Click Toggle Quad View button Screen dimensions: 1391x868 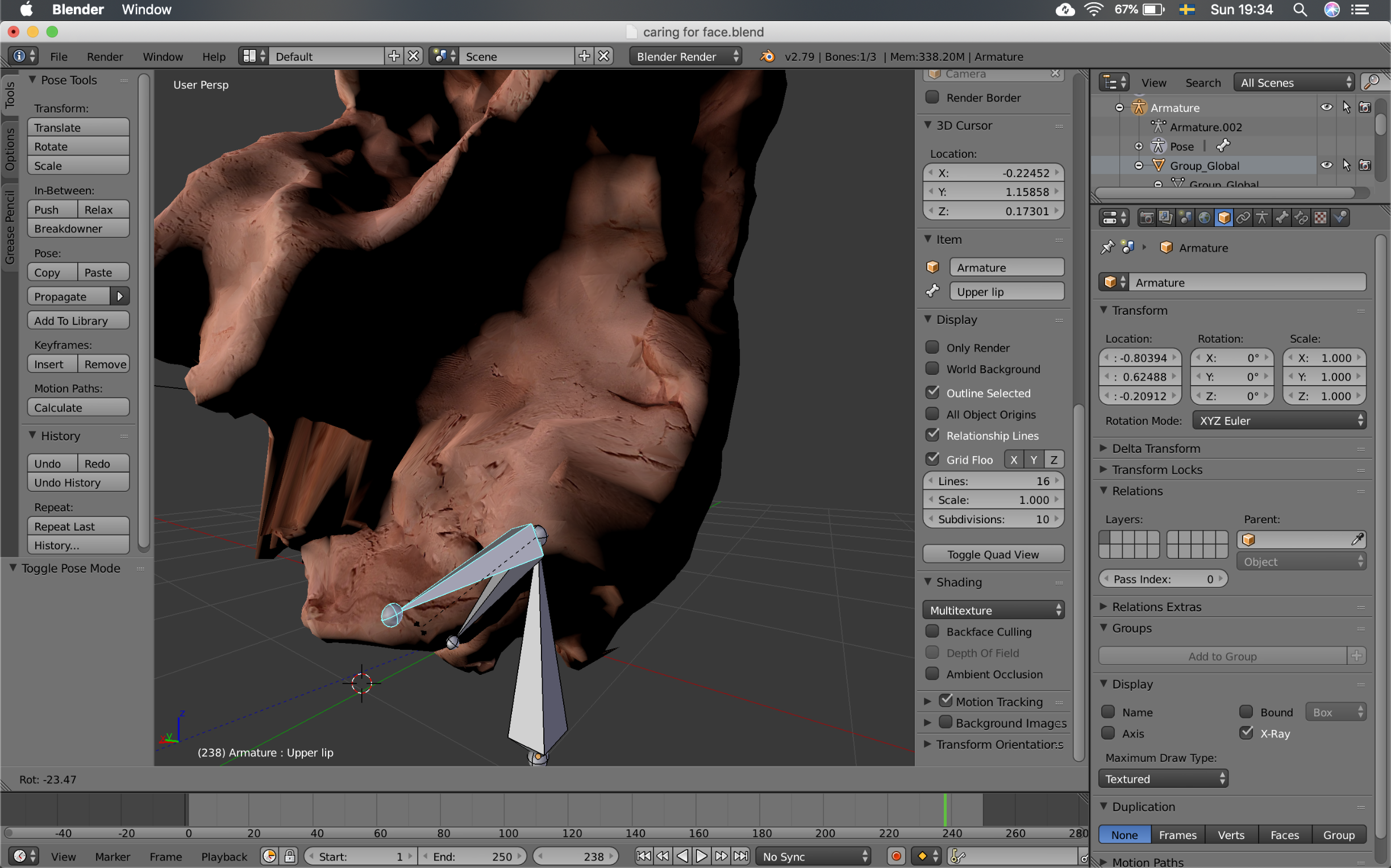click(993, 554)
